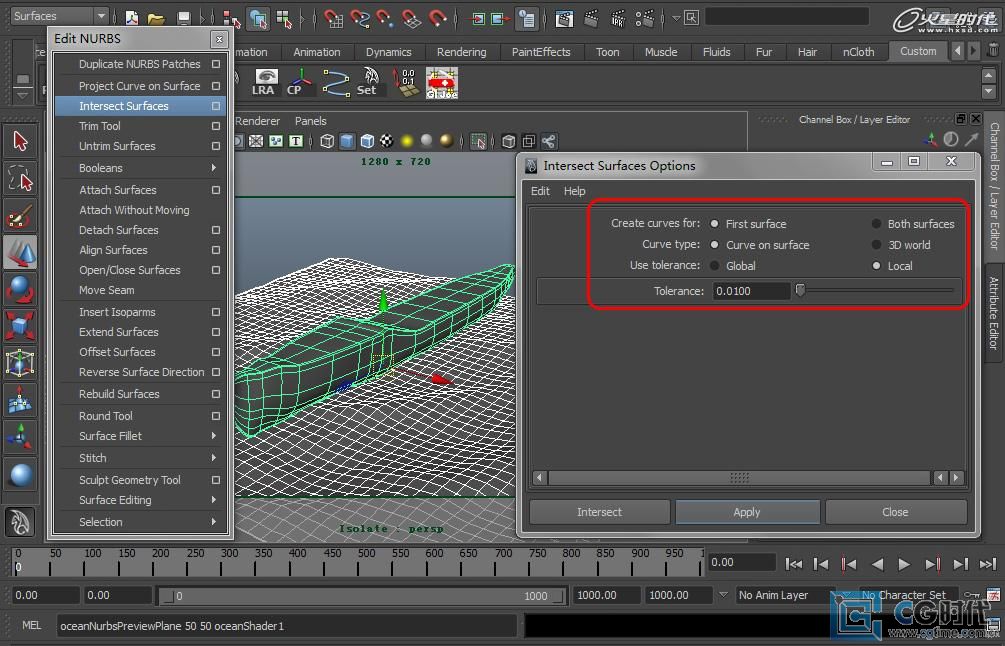1005x646 pixels.
Task: Click the yellow light sphere icon
Action: pos(406,141)
